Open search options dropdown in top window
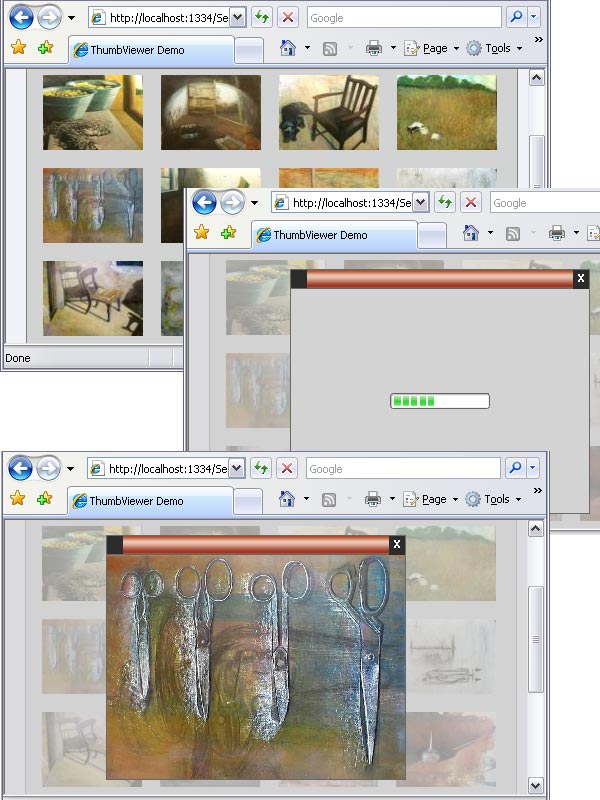Image resolution: width=600 pixels, height=800 pixels. pyautogui.click(x=534, y=17)
